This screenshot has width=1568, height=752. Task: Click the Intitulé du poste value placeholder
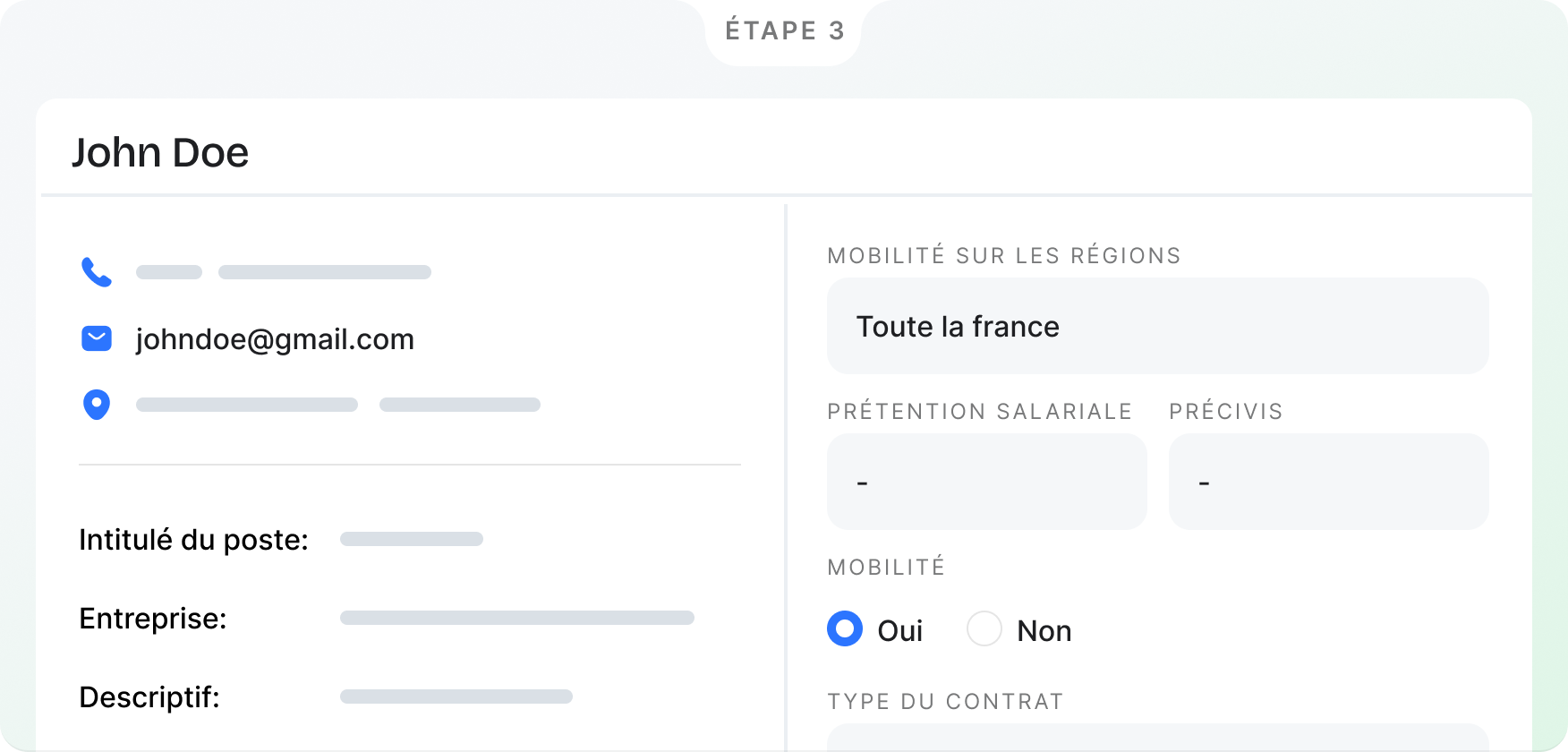[412, 539]
